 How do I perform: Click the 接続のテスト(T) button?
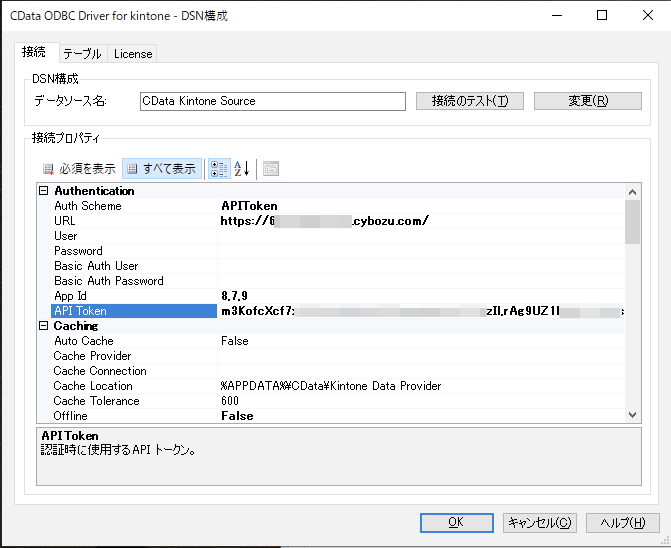coord(470,101)
